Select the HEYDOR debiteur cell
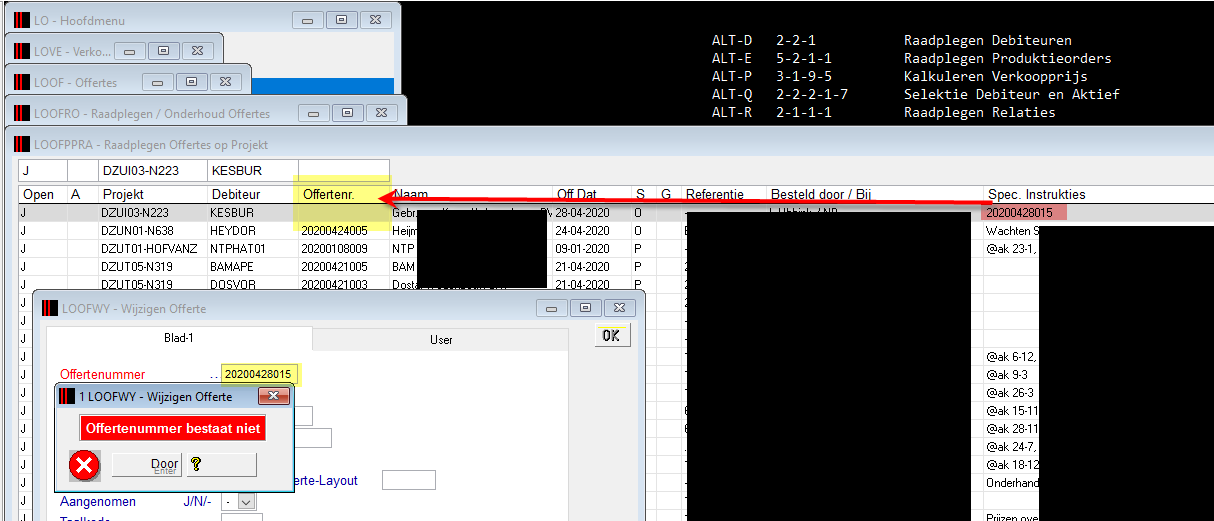 252,231
